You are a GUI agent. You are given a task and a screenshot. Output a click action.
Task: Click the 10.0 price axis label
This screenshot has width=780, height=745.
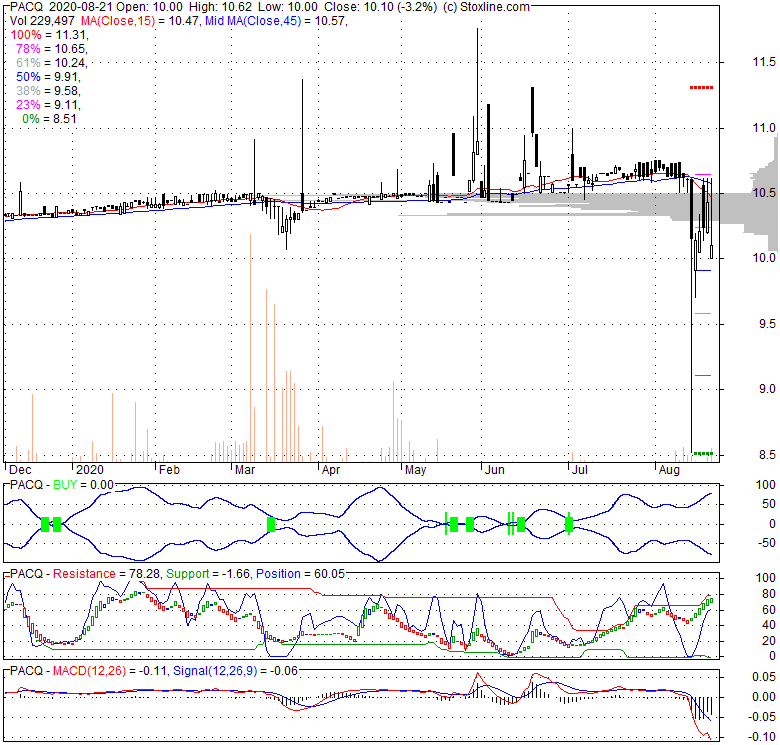click(x=764, y=258)
